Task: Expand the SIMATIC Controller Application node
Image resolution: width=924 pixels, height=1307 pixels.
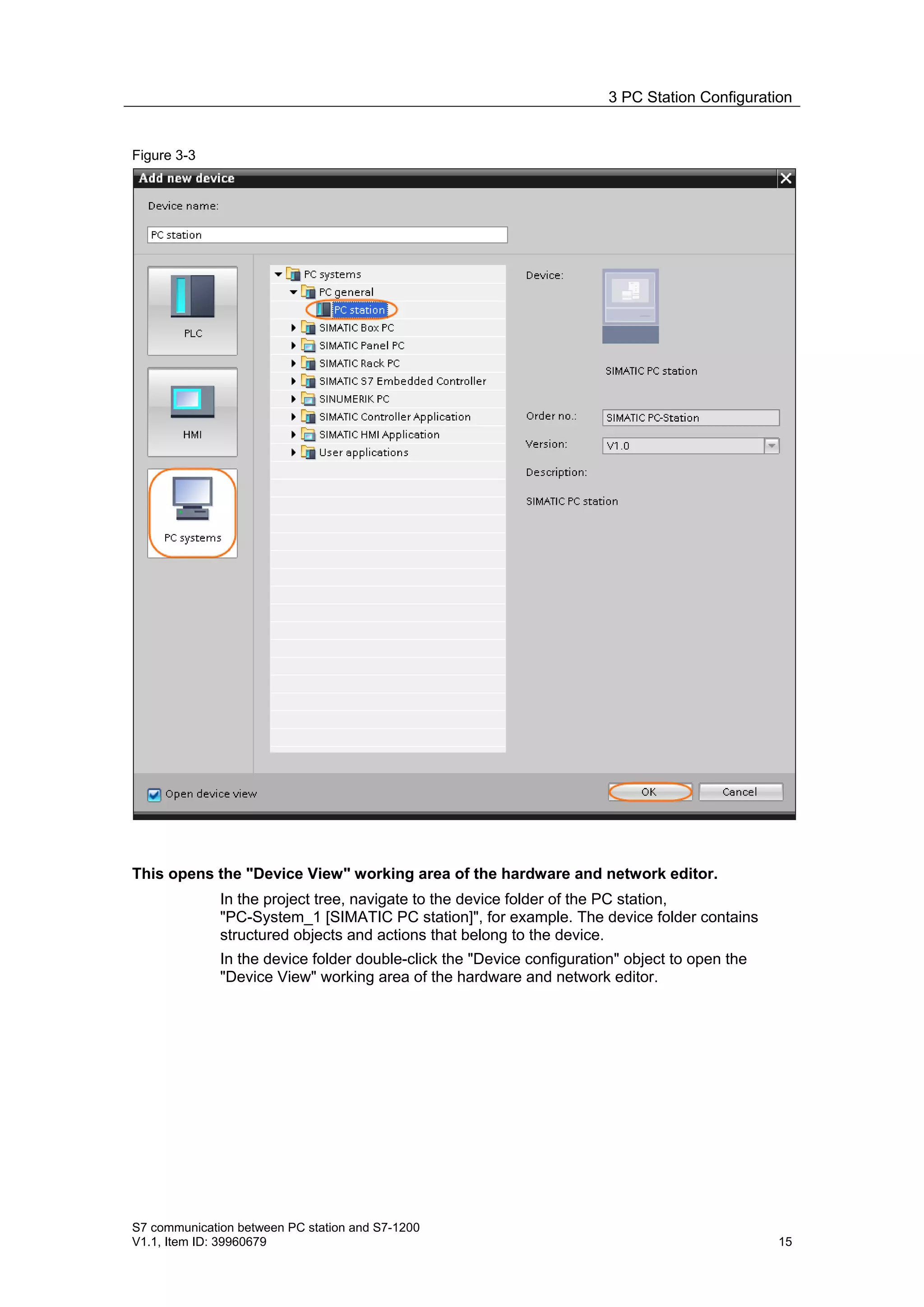Action: click(x=293, y=417)
